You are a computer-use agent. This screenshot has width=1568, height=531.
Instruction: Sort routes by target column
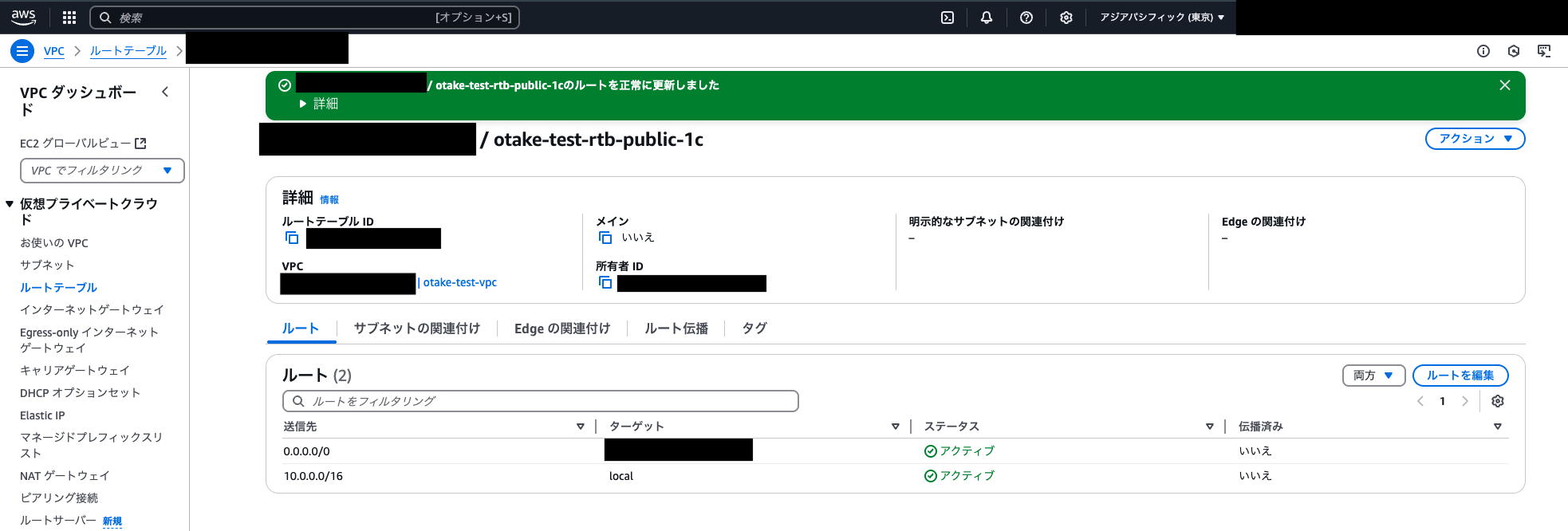point(896,427)
